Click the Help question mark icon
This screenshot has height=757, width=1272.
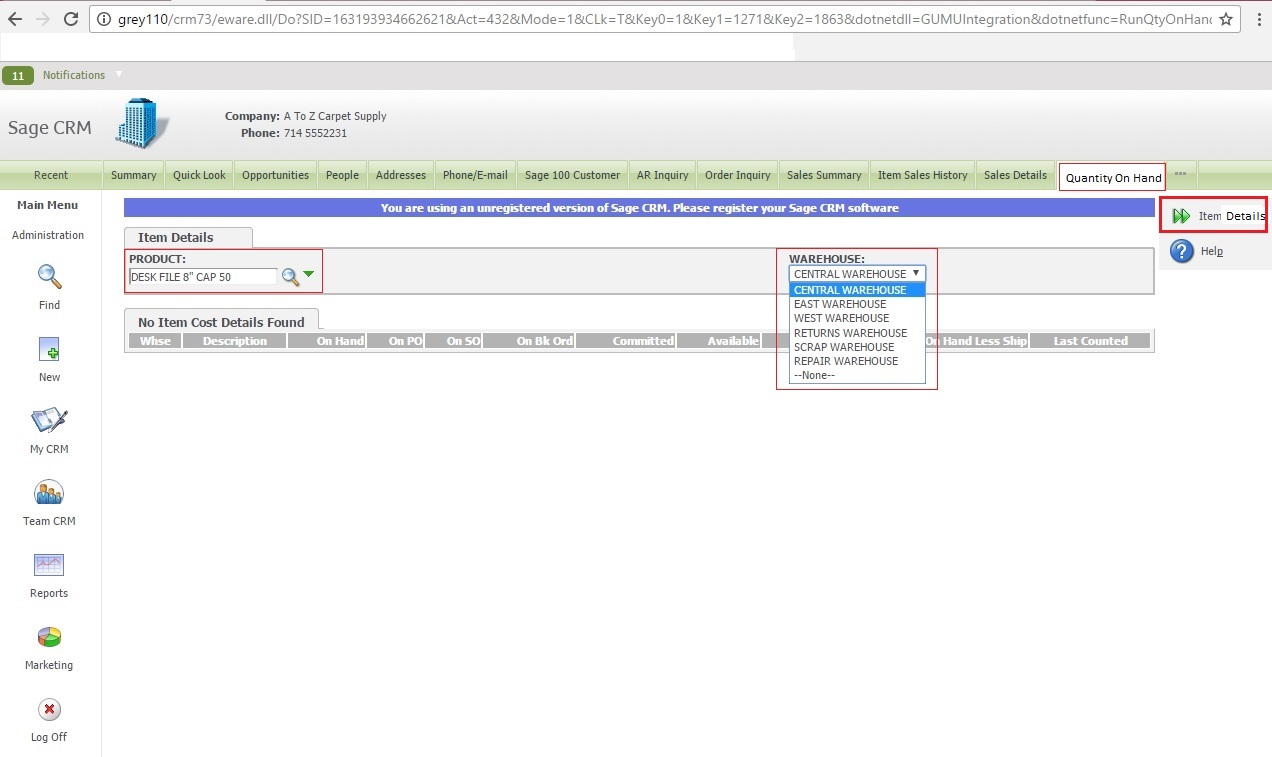(1182, 251)
